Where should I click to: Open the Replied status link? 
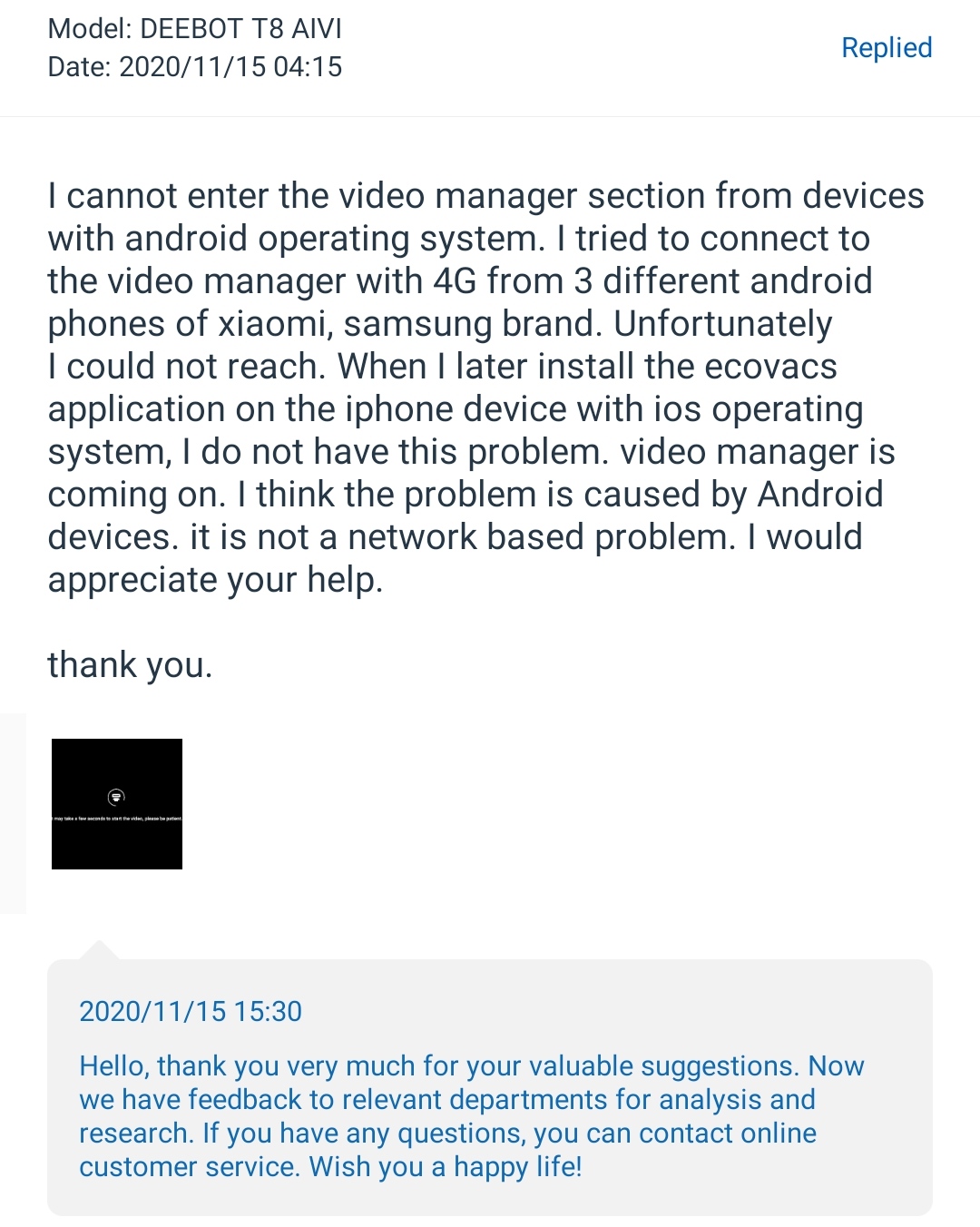[x=887, y=47]
